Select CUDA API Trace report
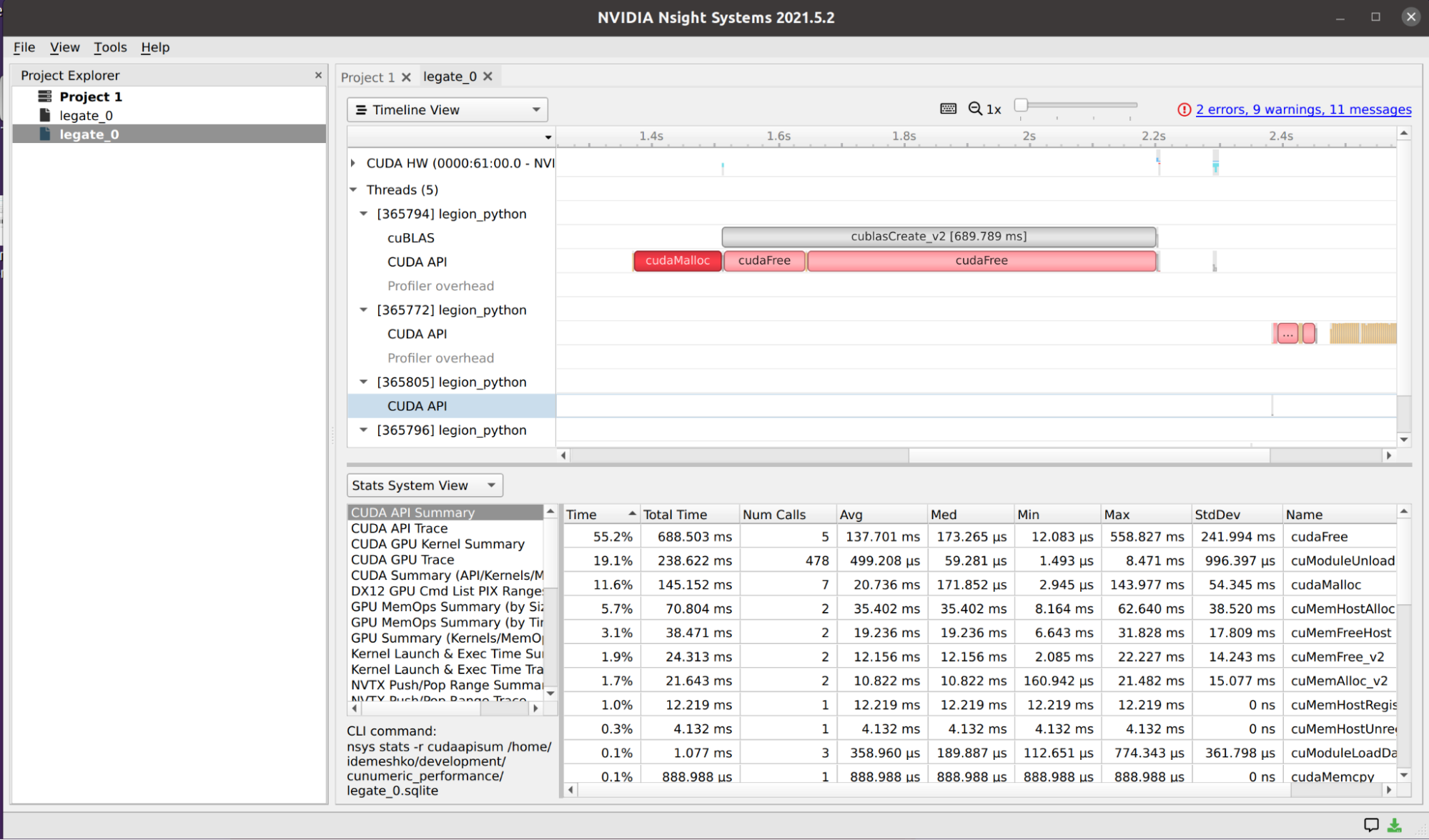 pyautogui.click(x=445, y=528)
